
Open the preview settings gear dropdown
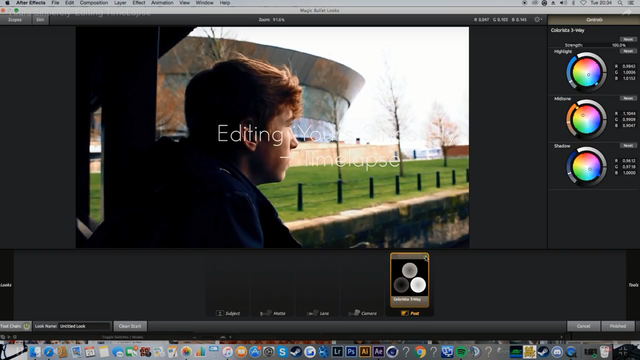click(538, 20)
